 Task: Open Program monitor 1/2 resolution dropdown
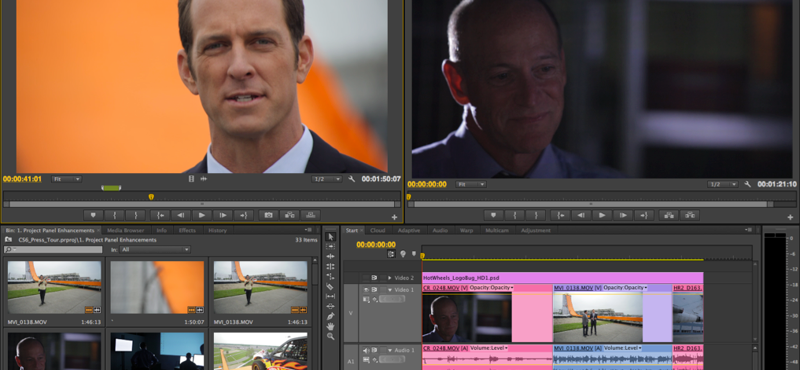tap(722, 184)
